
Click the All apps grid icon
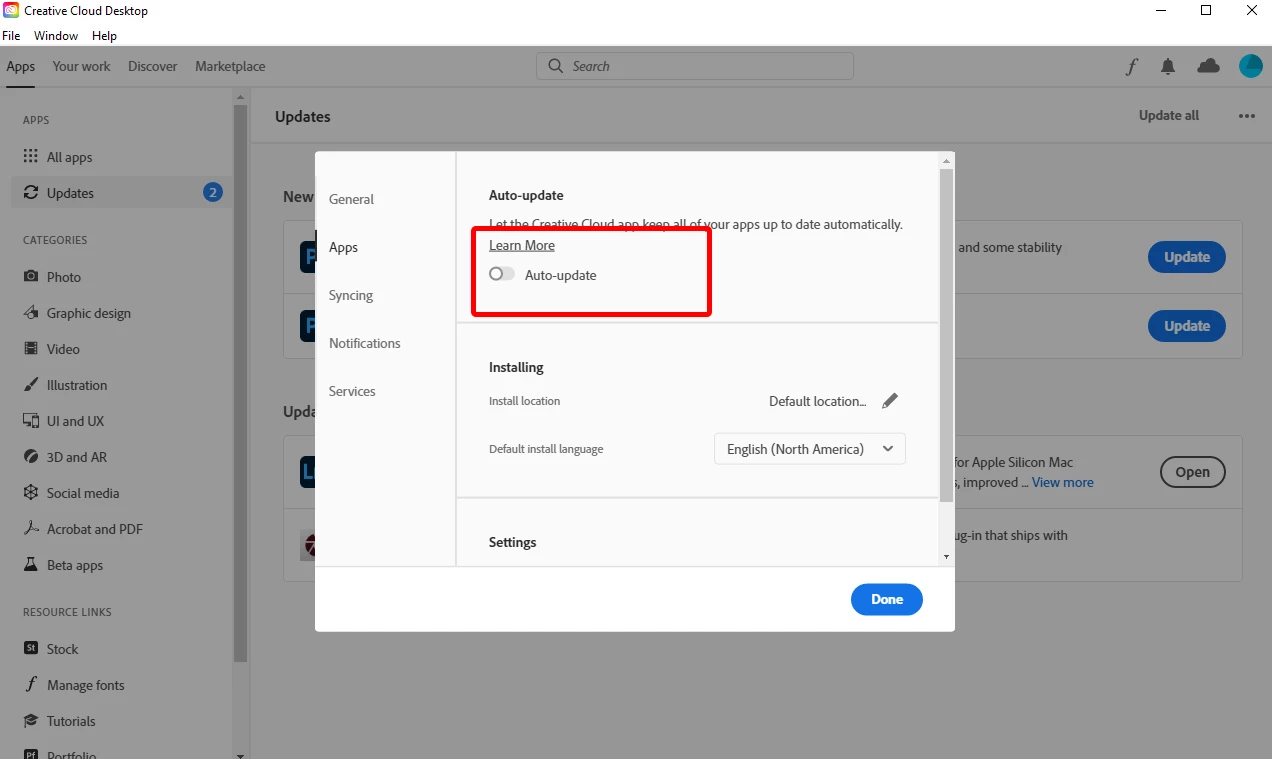tap(31, 157)
